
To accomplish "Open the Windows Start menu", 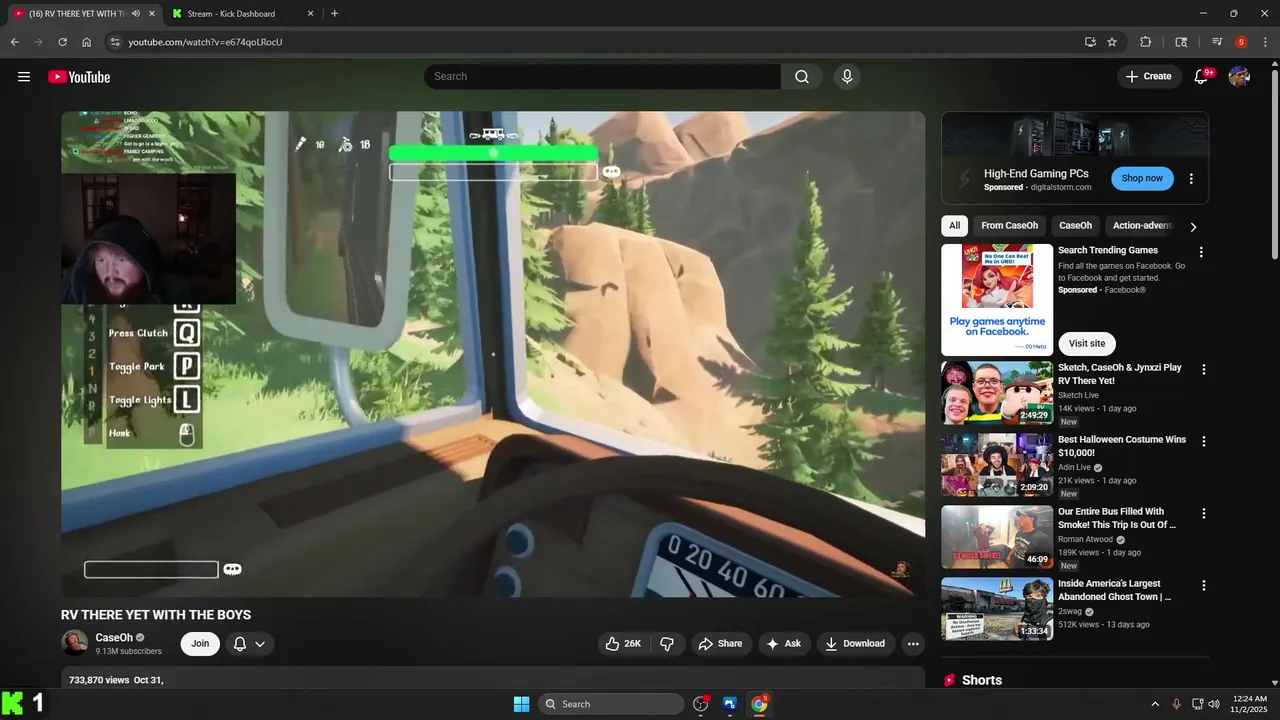I will tap(521, 704).
